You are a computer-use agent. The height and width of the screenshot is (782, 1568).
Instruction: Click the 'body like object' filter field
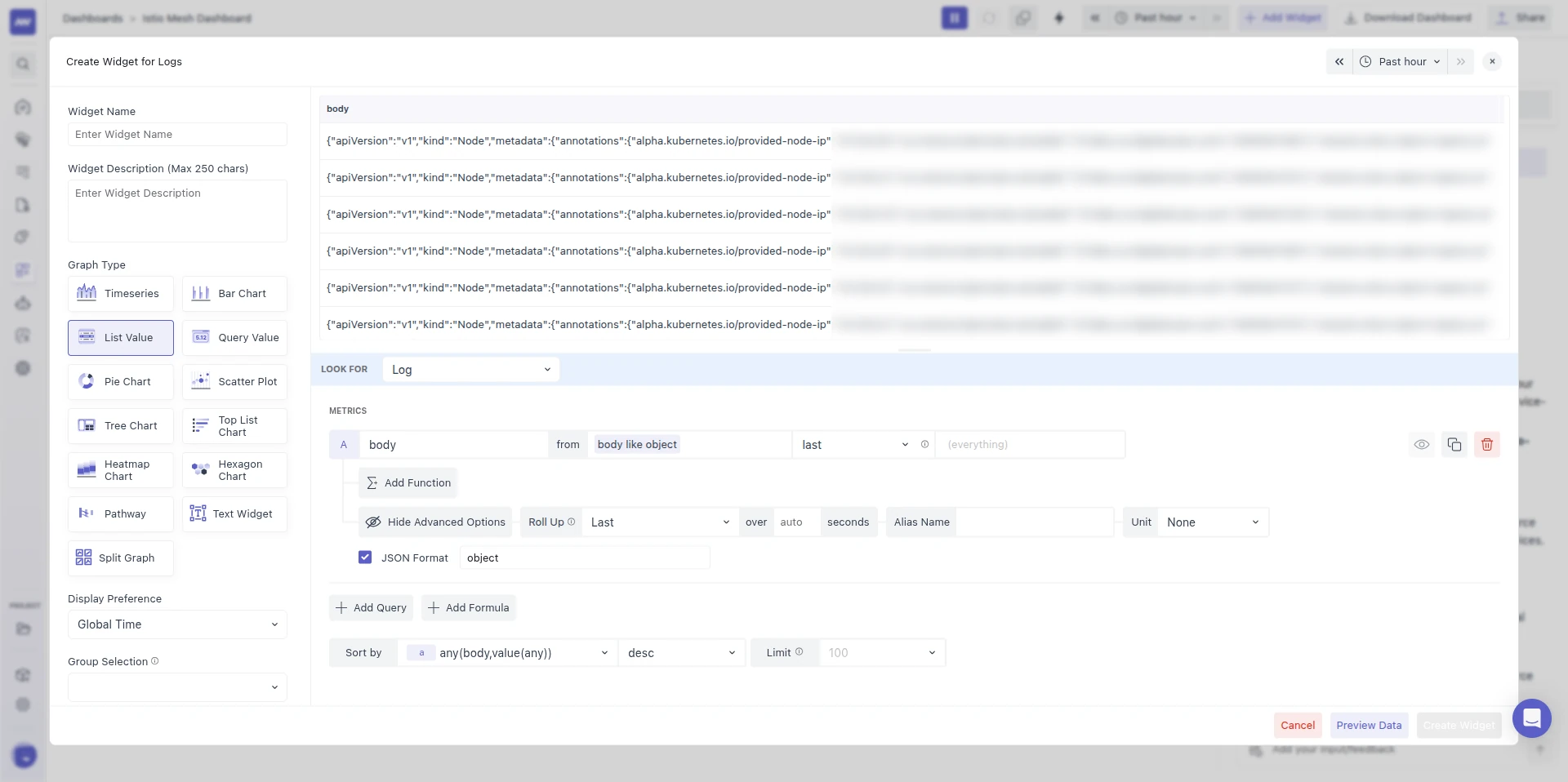tap(689, 445)
